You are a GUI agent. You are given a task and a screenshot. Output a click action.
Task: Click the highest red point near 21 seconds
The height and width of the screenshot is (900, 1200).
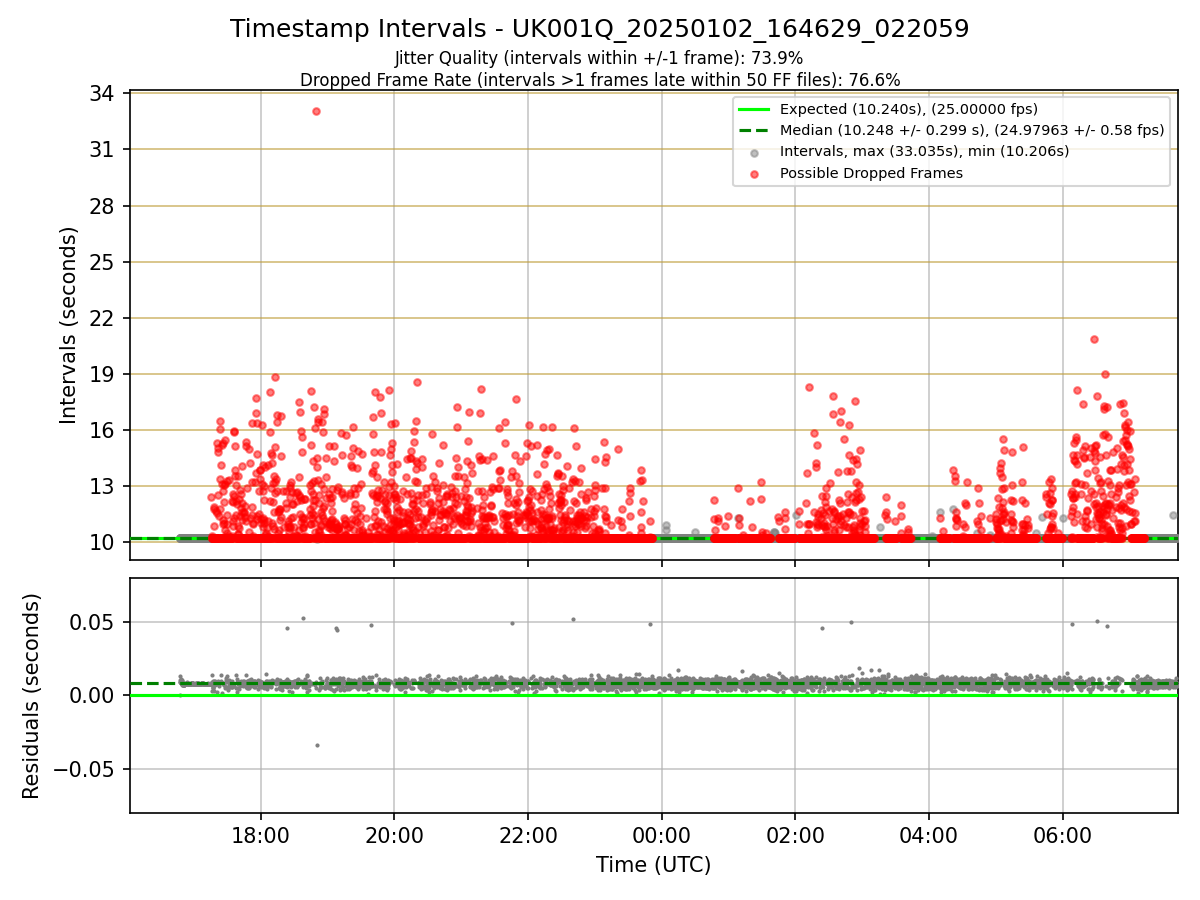pos(1094,339)
